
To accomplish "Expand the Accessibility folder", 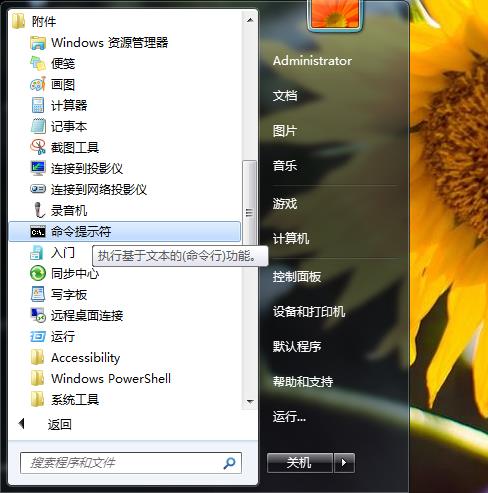I will 76,357.
